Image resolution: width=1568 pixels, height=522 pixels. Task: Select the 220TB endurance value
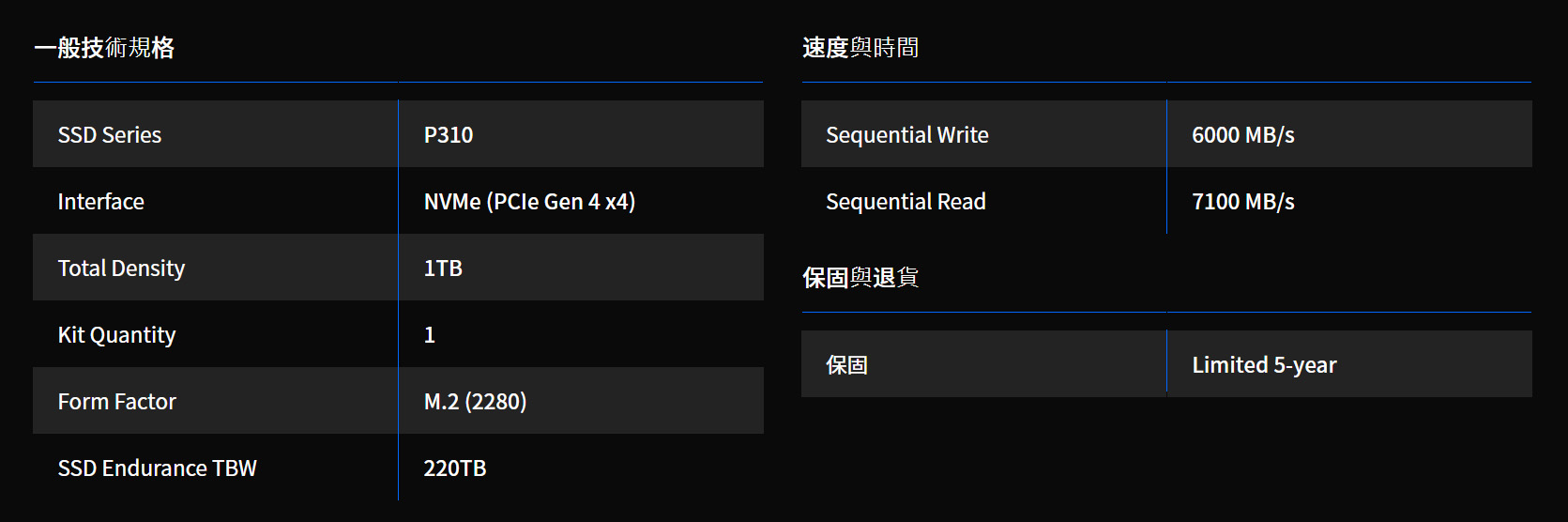(455, 468)
